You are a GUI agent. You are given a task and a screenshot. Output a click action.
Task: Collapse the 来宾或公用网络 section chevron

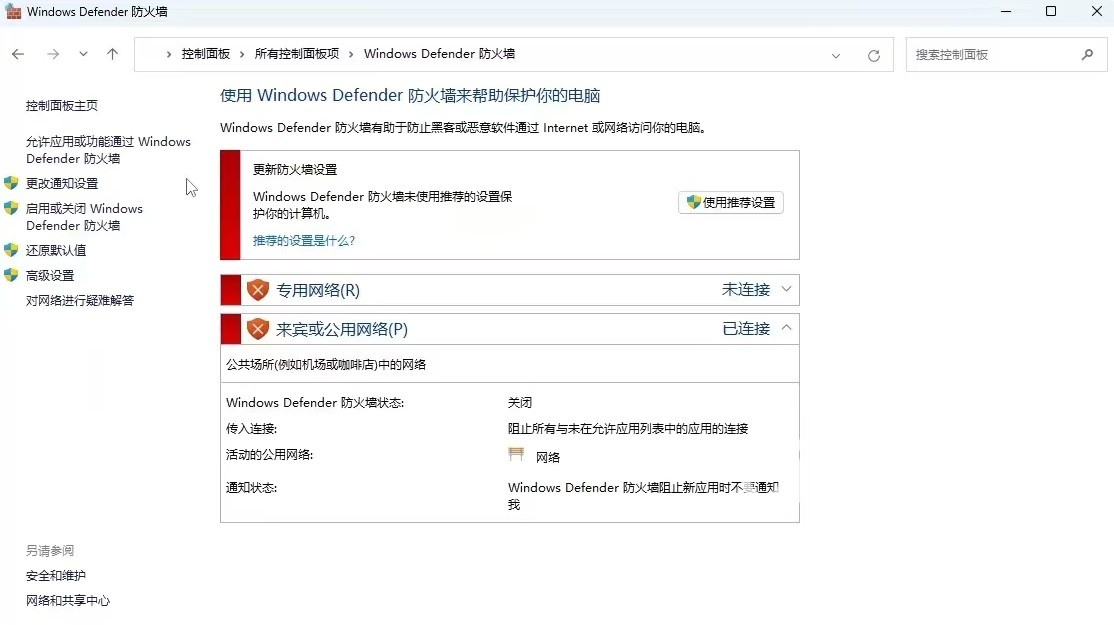point(786,328)
